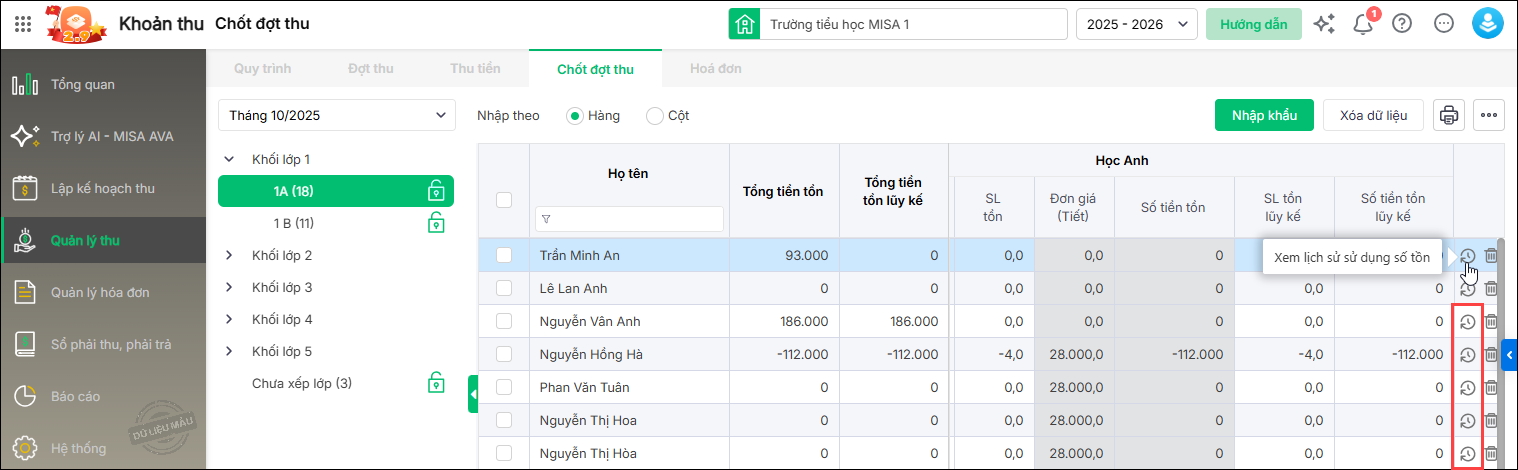Toggle the select-all checkbox in table header

point(504,200)
